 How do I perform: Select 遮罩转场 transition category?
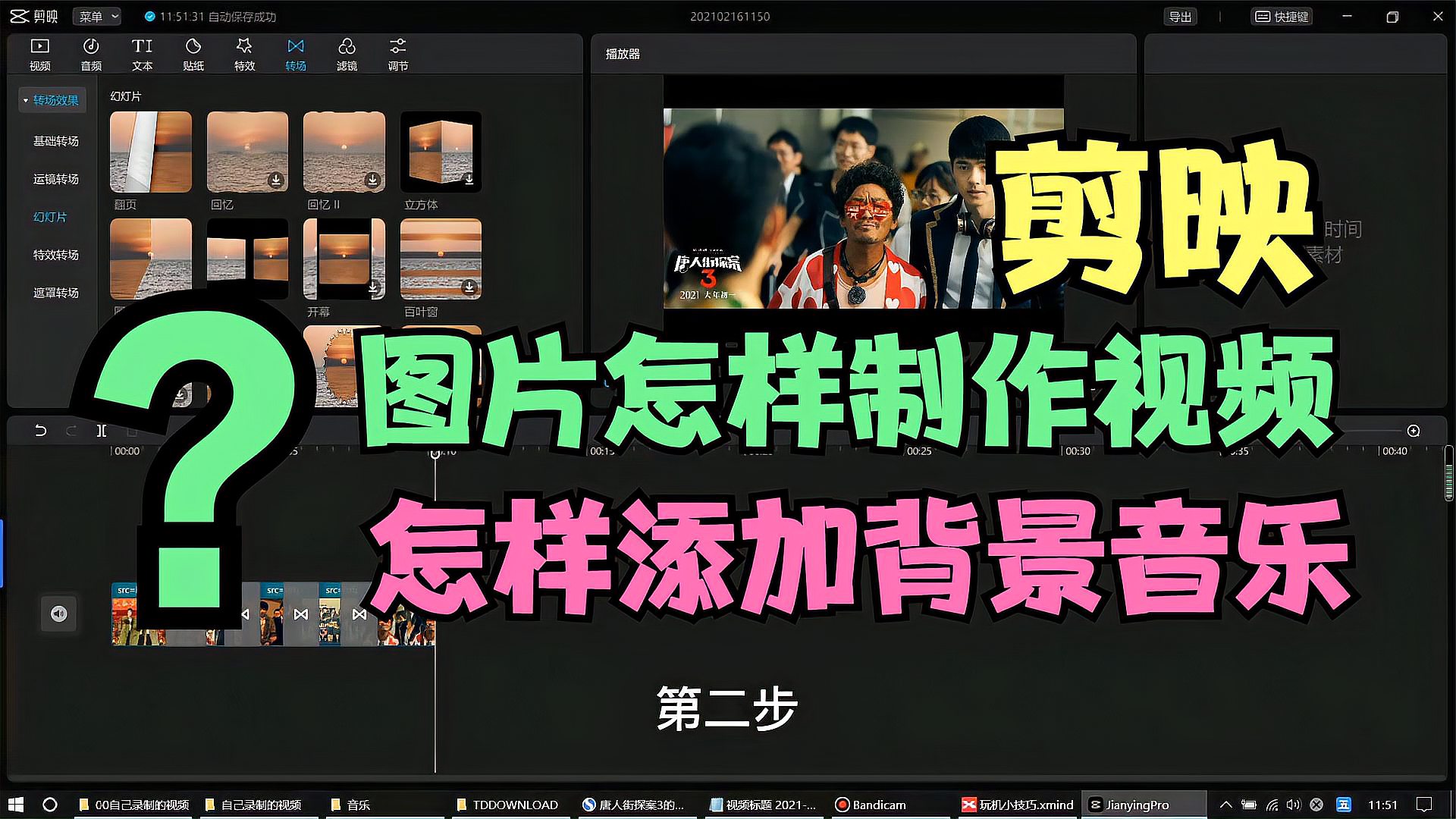tap(55, 293)
